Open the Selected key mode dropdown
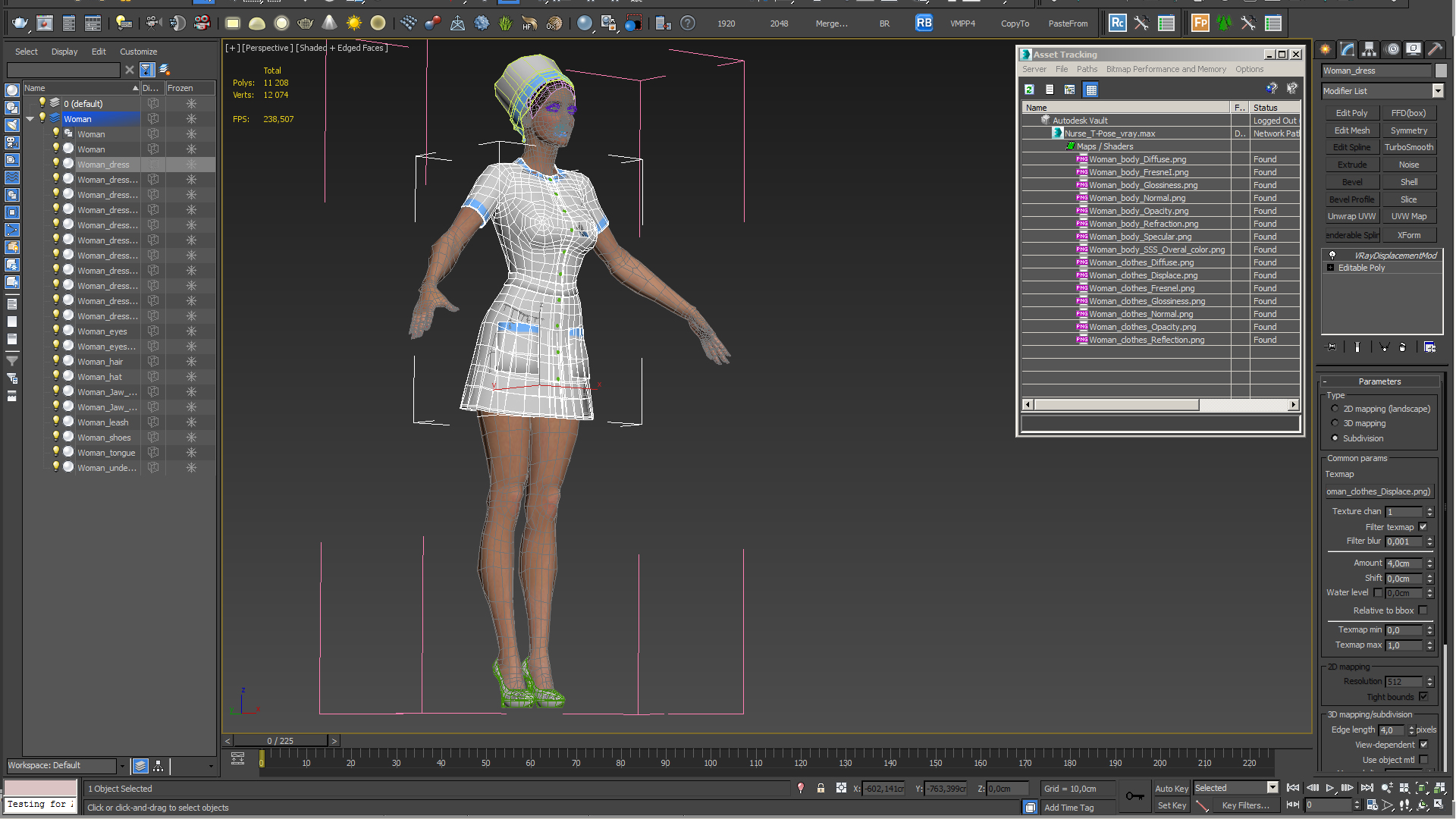This screenshot has height=819, width=1456. [x=1272, y=788]
